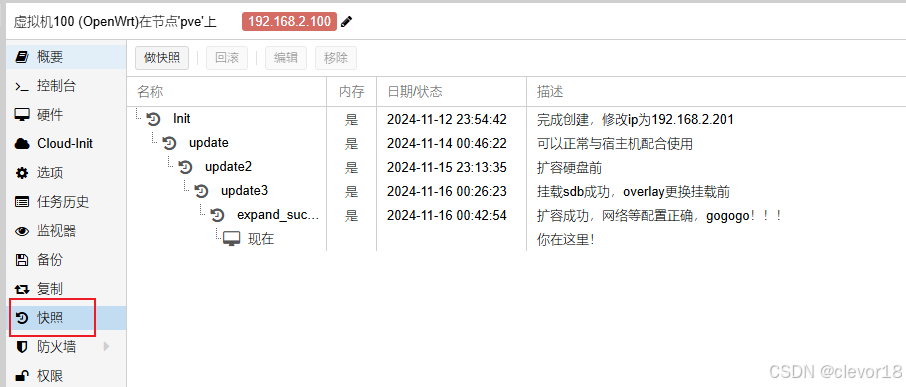906x387 pixels.
Task: Select the update snapshot row
Action: click(516, 143)
